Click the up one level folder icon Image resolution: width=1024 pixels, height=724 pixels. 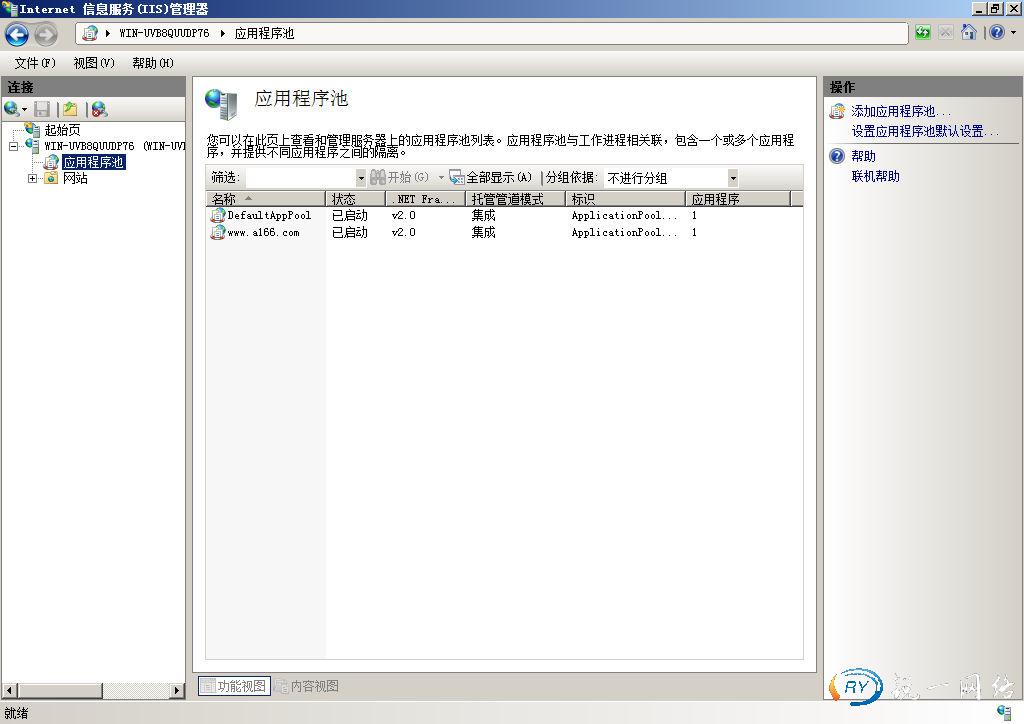click(x=69, y=109)
